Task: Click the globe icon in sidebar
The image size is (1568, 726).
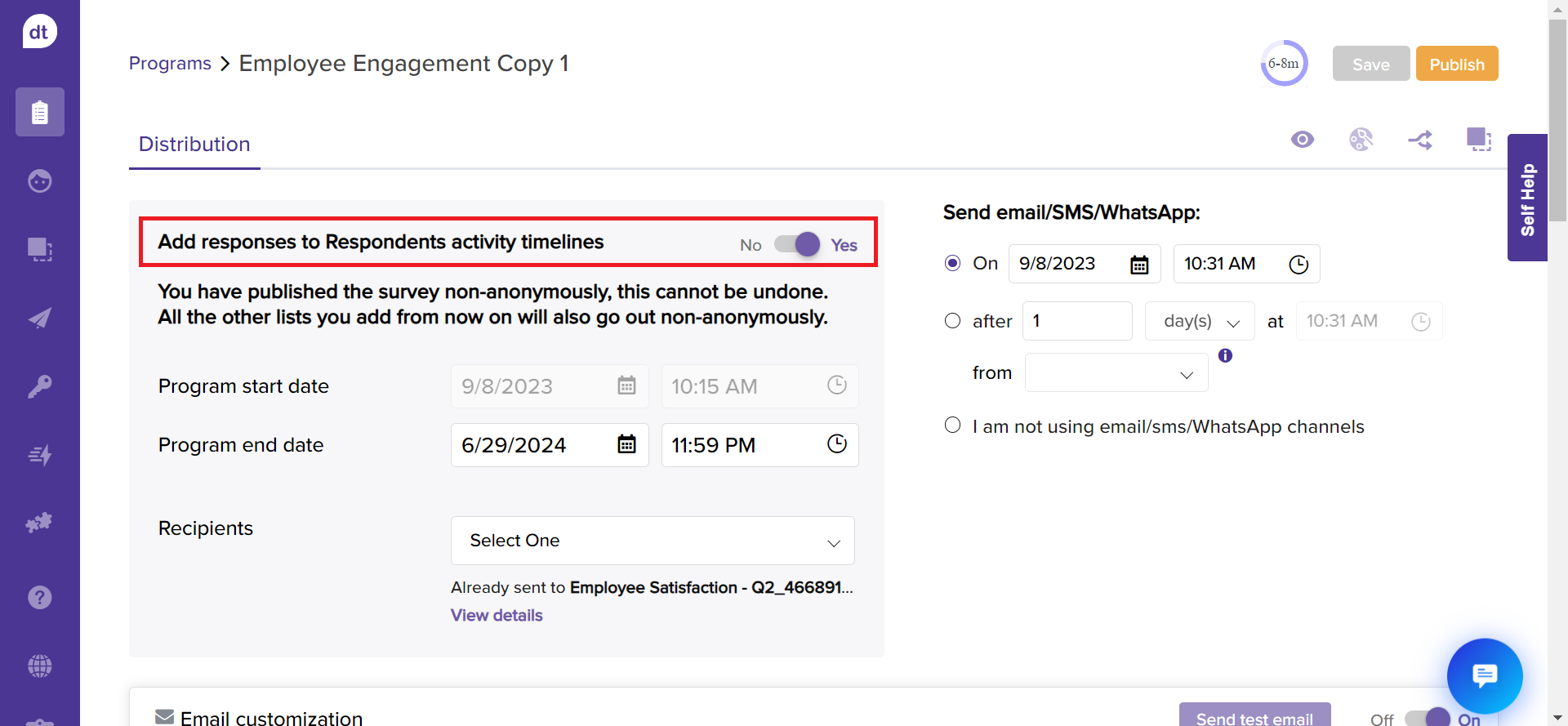Action: point(39,666)
